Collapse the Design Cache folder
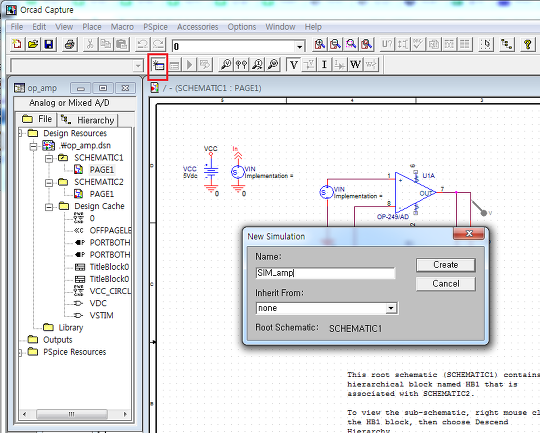The width and height of the screenshot is (540, 433). coord(49,207)
